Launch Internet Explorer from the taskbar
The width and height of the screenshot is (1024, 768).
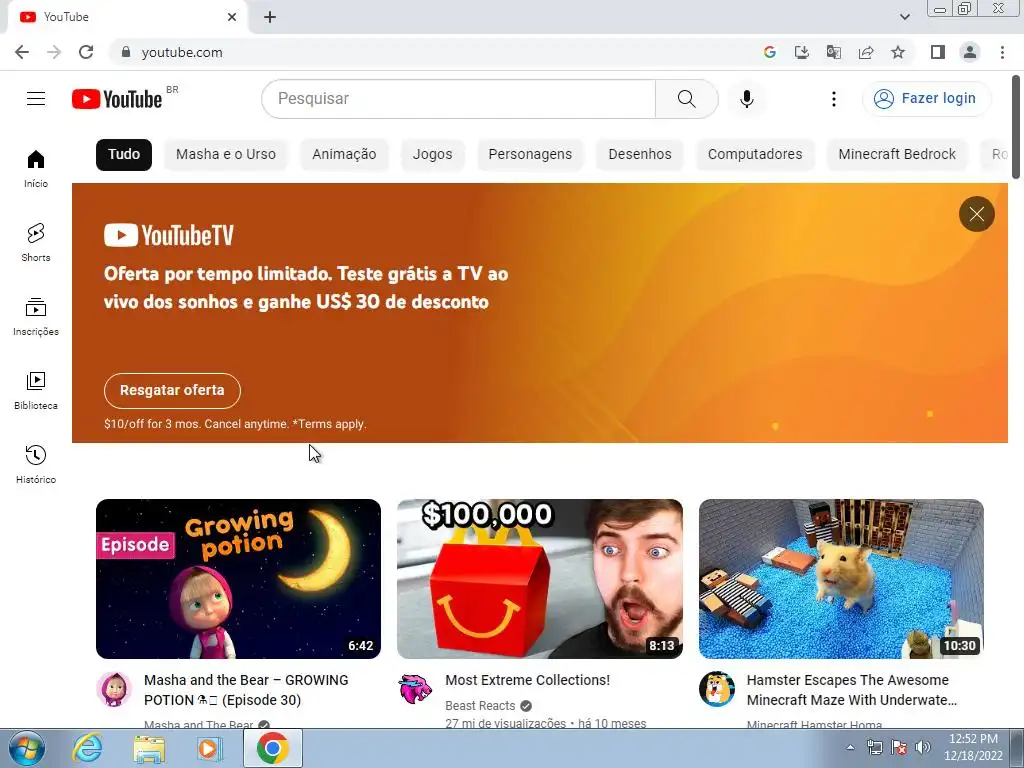point(88,748)
